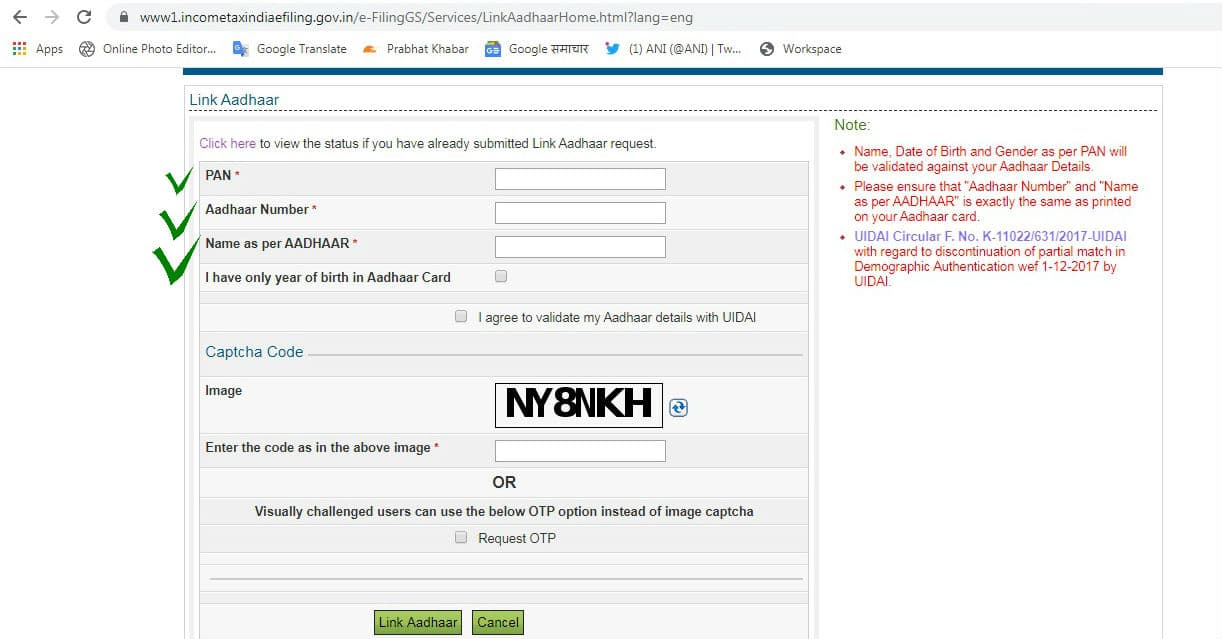Open the Prabhat Khabar bookmark

(416, 49)
